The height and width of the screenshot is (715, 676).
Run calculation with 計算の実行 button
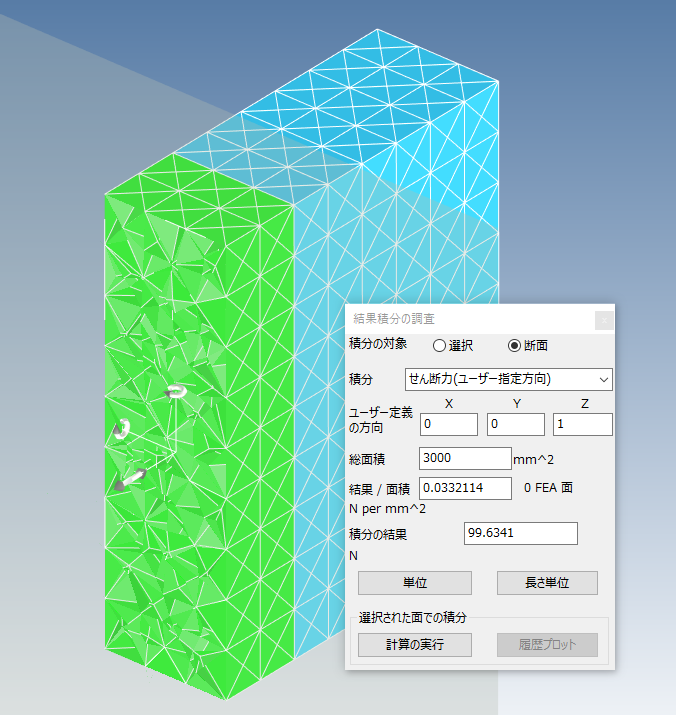(x=415, y=645)
